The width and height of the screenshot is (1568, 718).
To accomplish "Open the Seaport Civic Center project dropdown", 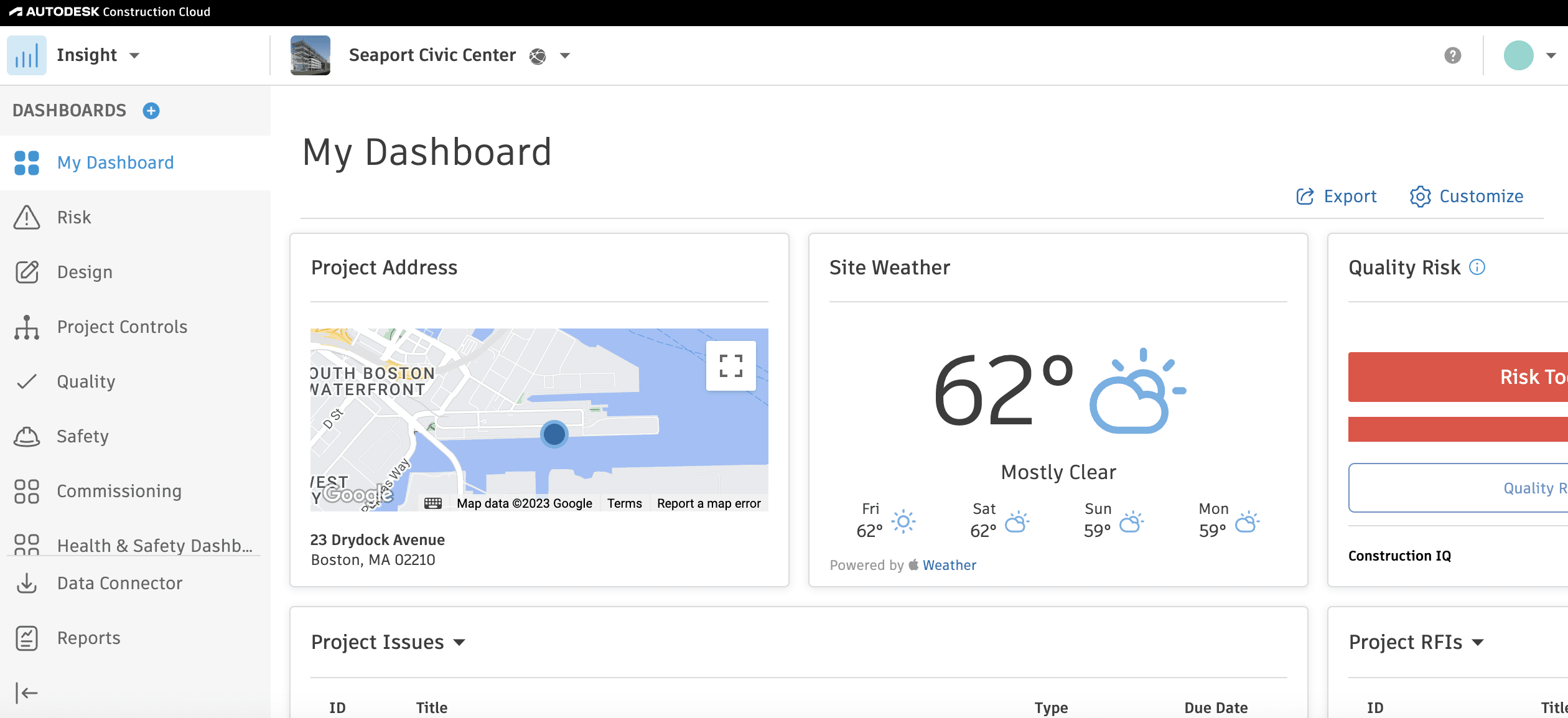I will (565, 55).
